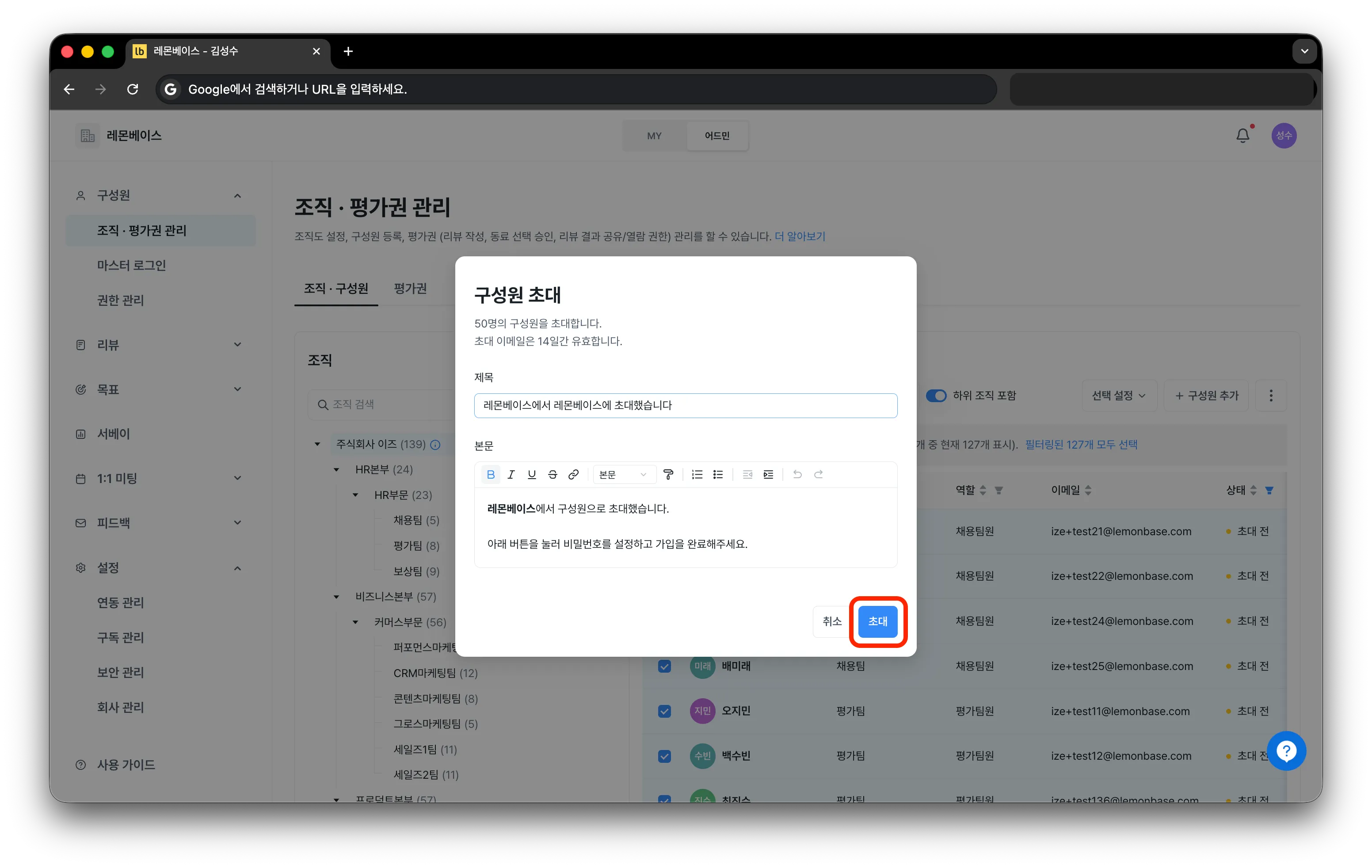
Task: Open the 선택 설정 dropdown
Action: click(1119, 395)
